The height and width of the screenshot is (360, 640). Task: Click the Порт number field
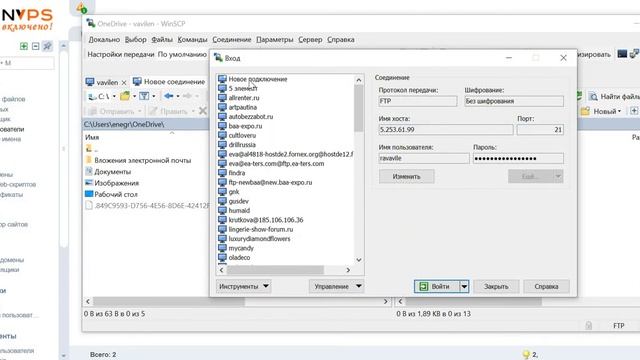tap(540, 130)
